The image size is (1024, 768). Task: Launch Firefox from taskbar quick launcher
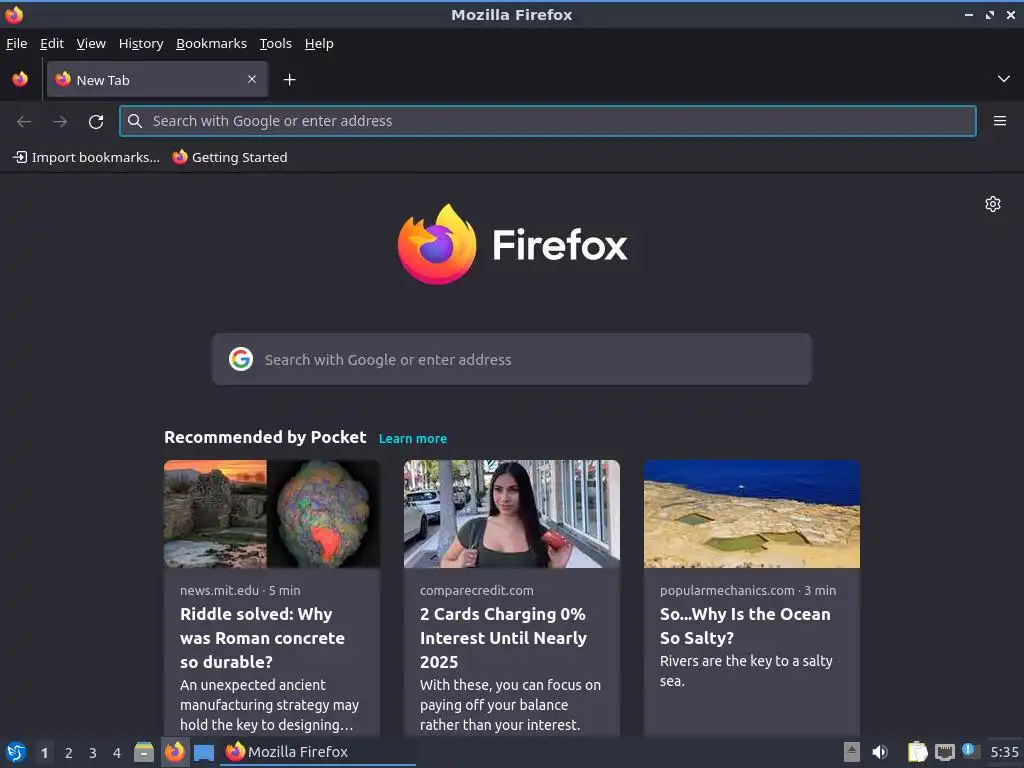pyautogui.click(x=174, y=752)
